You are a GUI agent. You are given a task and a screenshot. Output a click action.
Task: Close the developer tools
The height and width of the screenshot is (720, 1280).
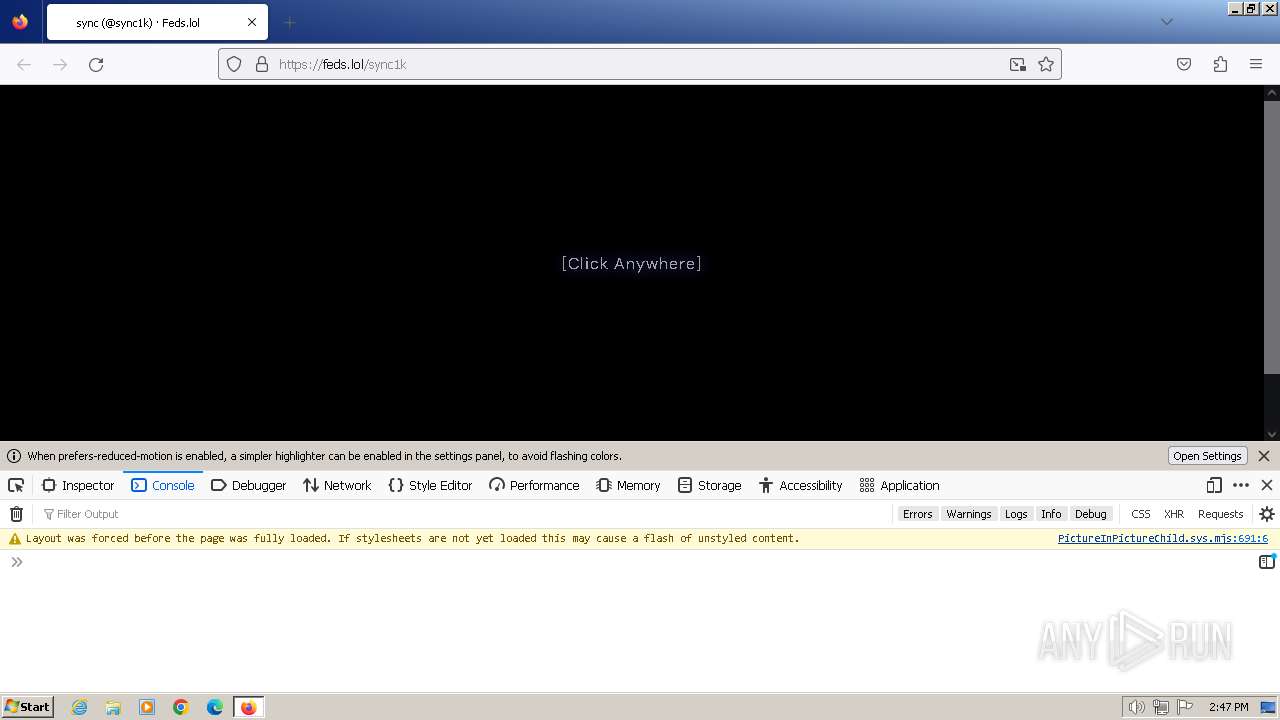pos(1267,485)
